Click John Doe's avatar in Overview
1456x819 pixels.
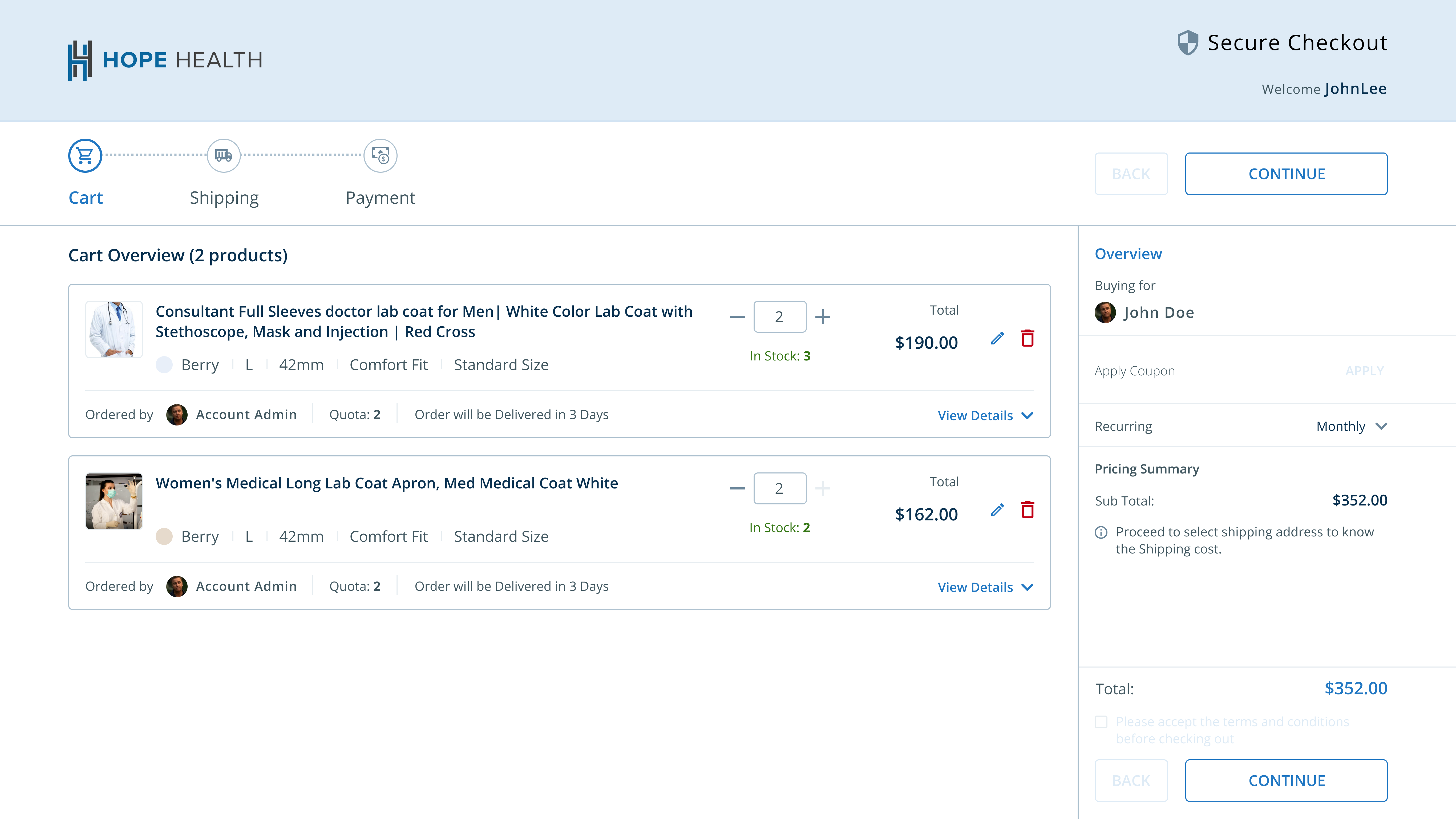click(1106, 312)
